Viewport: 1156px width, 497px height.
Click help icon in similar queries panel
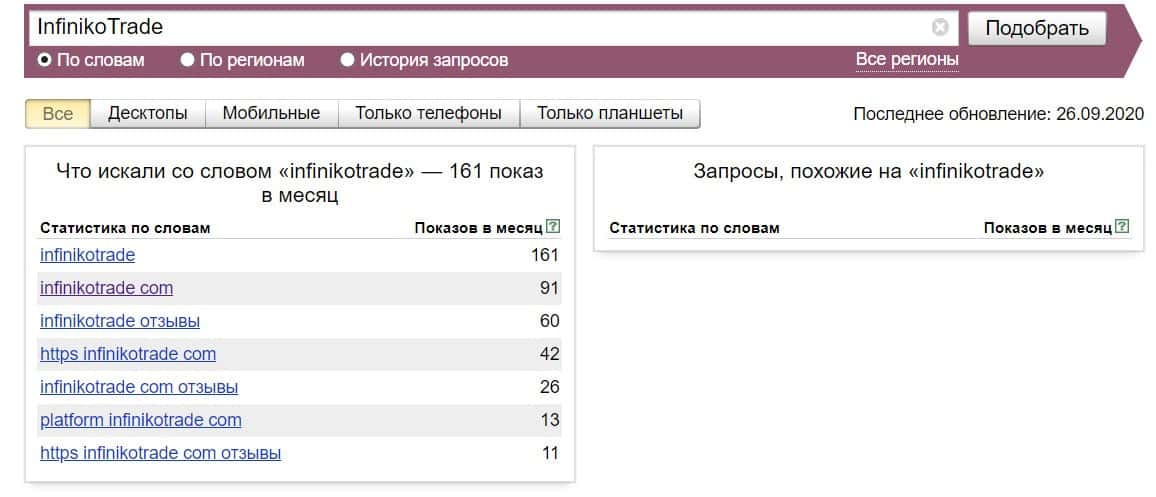click(1122, 227)
